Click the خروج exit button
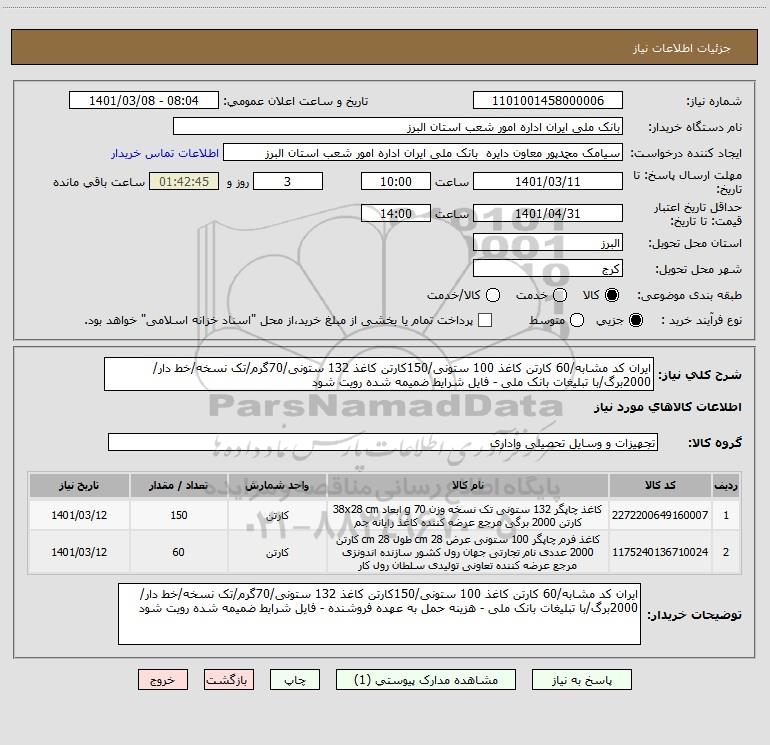The height and width of the screenshot is (745, 770). pyautogui.click(x=163, y=680)
